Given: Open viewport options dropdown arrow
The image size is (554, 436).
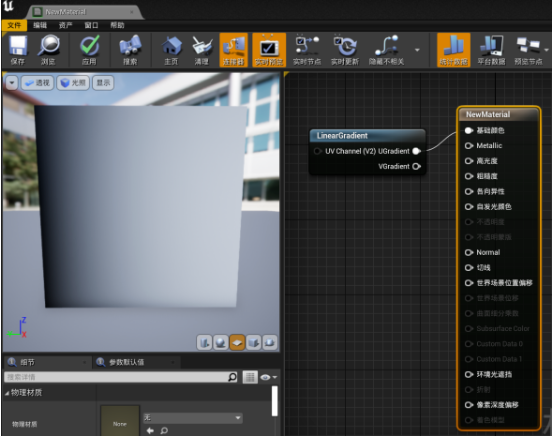Looking at the screenshot, I should tap(12, 83).
